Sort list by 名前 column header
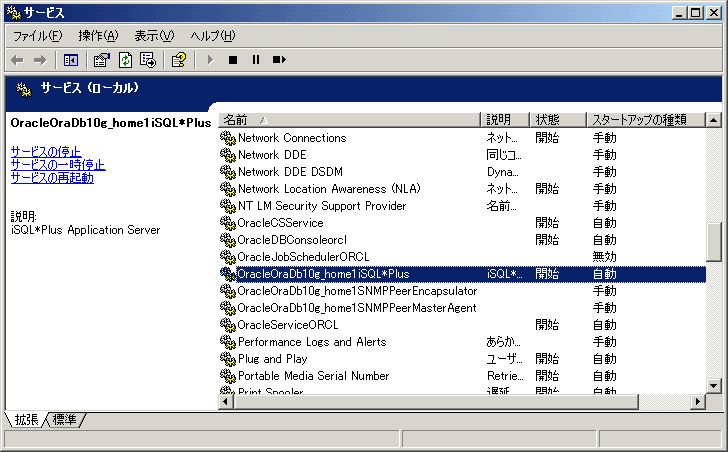Viewport: 728px width, 452px height. (348, 119)
